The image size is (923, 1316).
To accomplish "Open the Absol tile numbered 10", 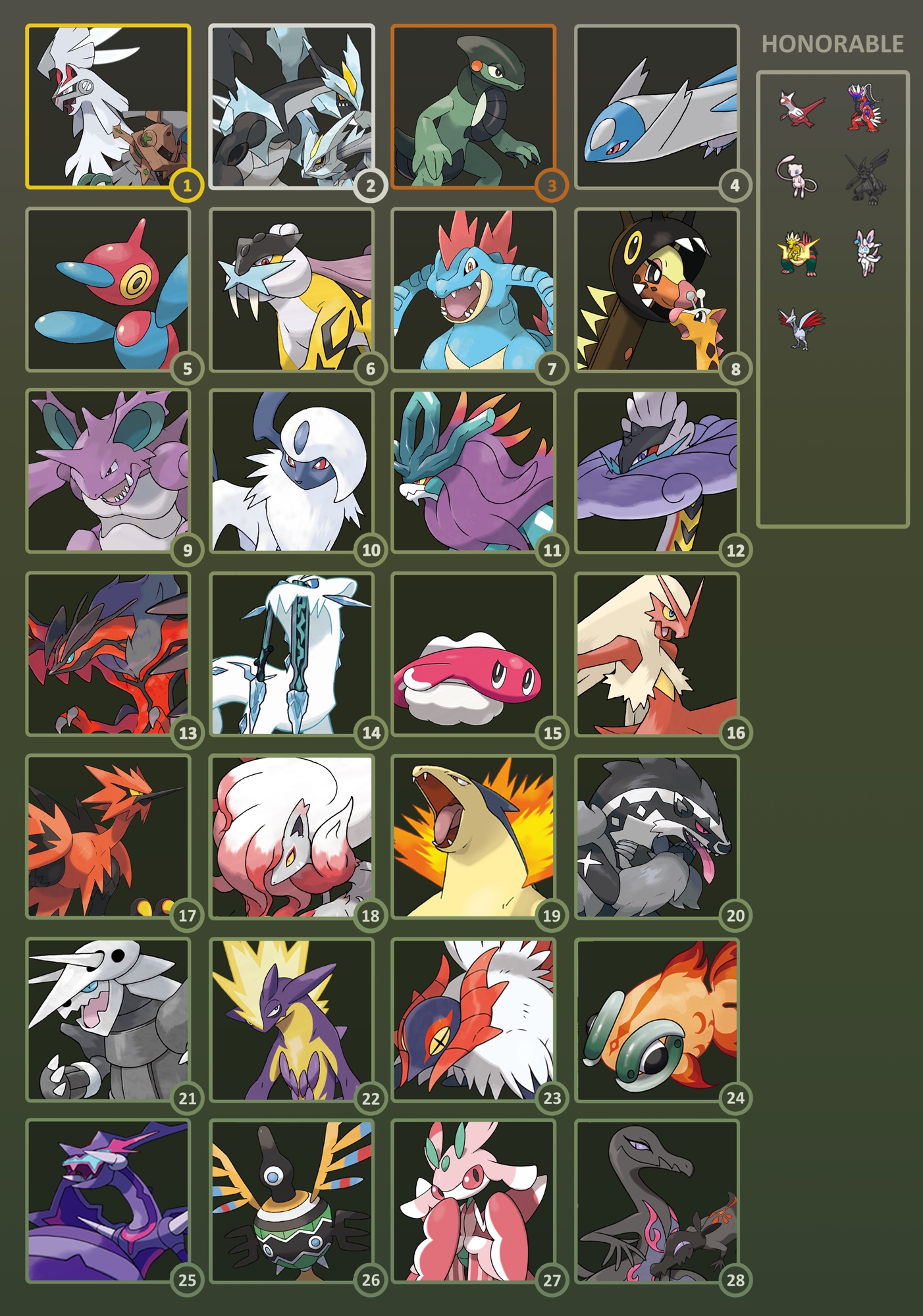I will (x=291, y=471).
